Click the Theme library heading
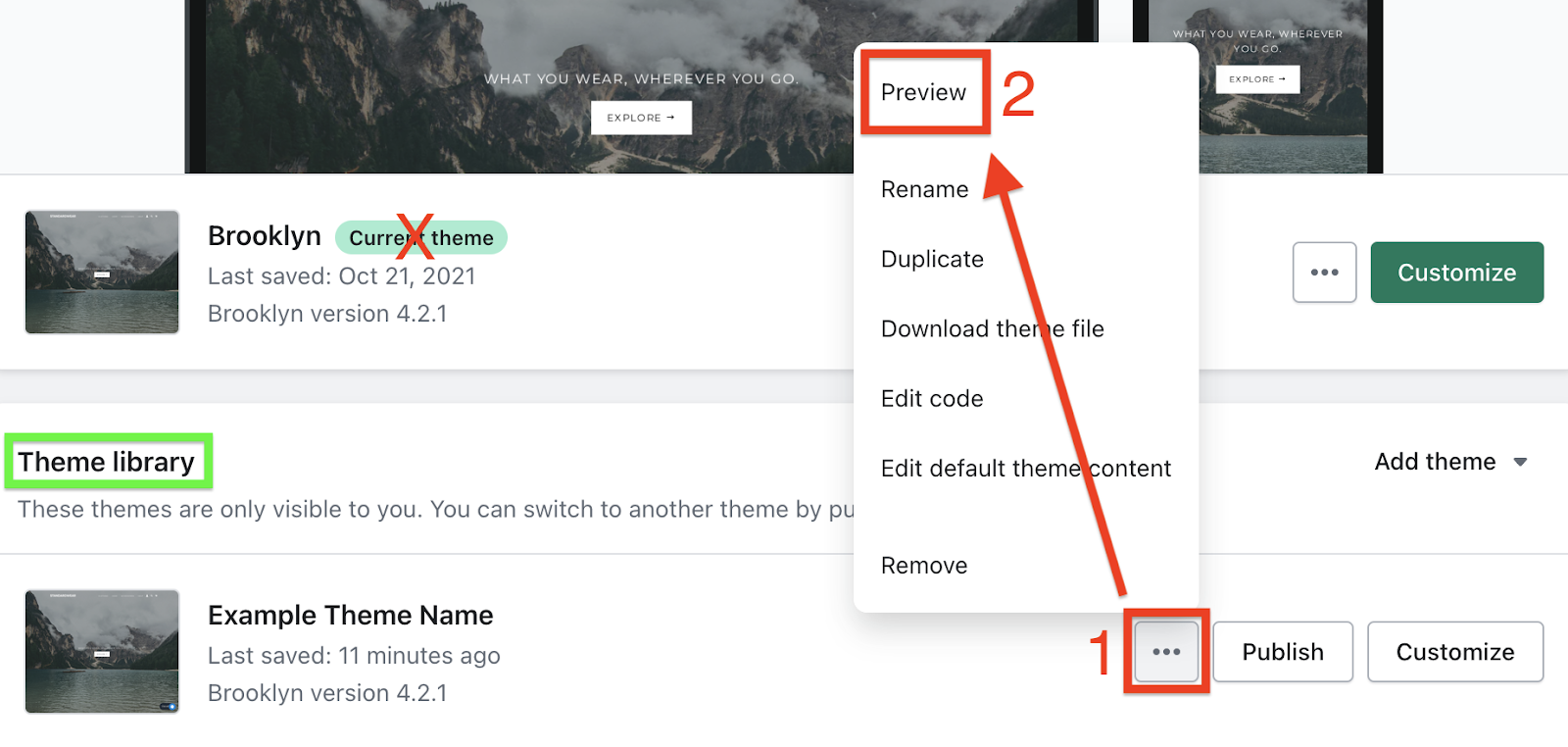 tap(106, 462)
